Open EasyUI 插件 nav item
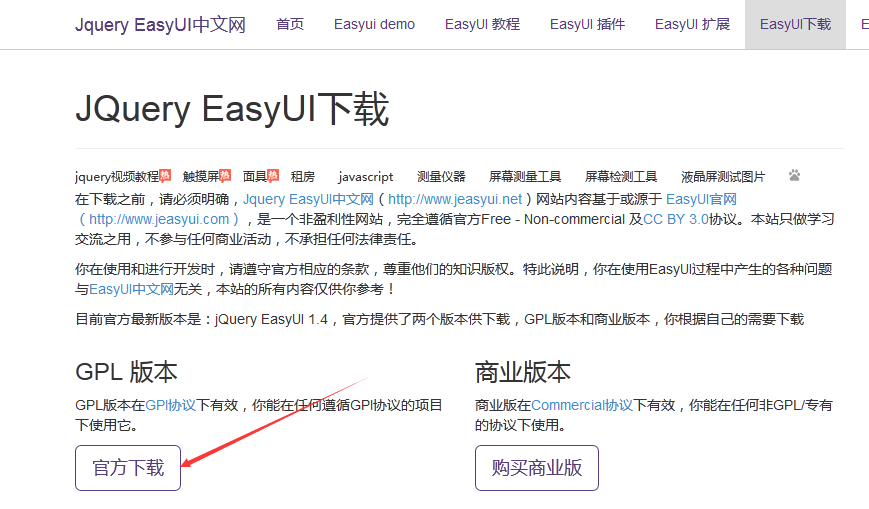Image resolution: width=869 pixels, height=509 pixels. click(587, 24)
